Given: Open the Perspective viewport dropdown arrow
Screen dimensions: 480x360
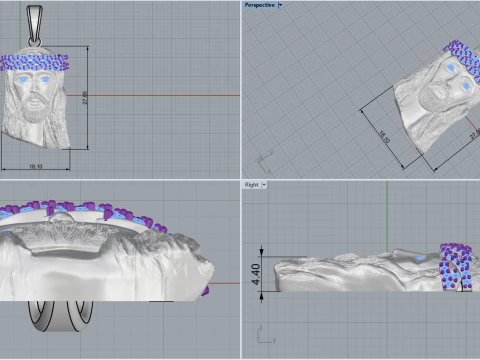Looking at the screenshot, I should [x=280, y=5].
